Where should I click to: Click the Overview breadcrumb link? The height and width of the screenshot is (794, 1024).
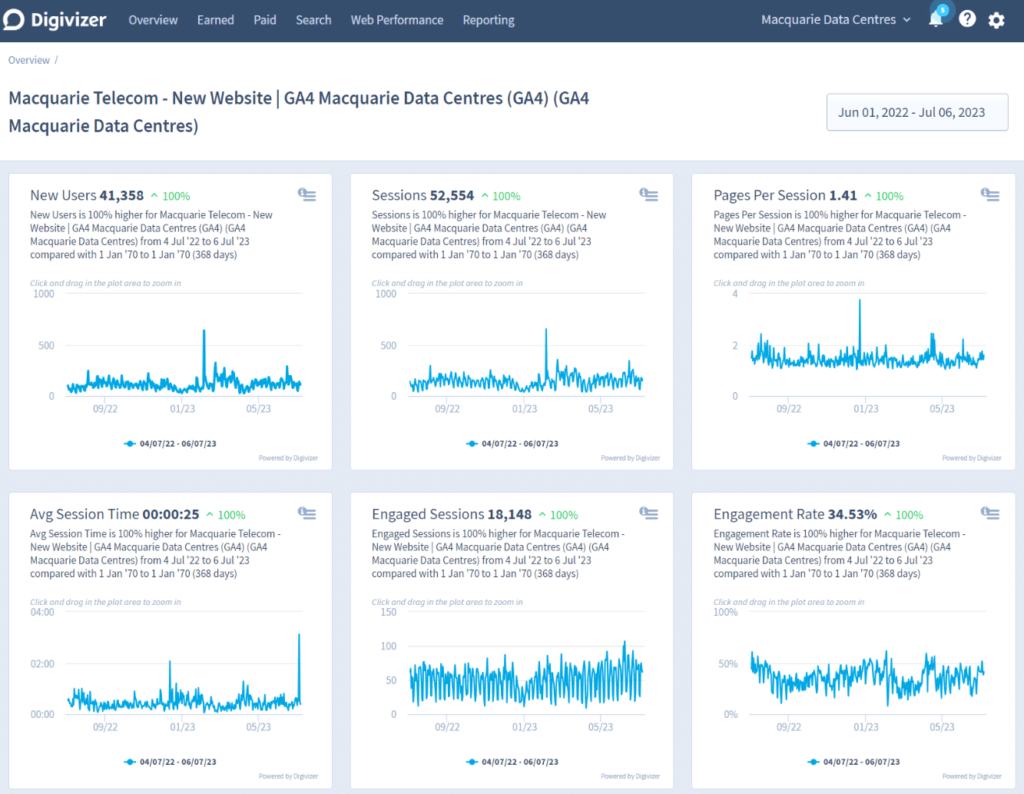click(x=29, y=60)
